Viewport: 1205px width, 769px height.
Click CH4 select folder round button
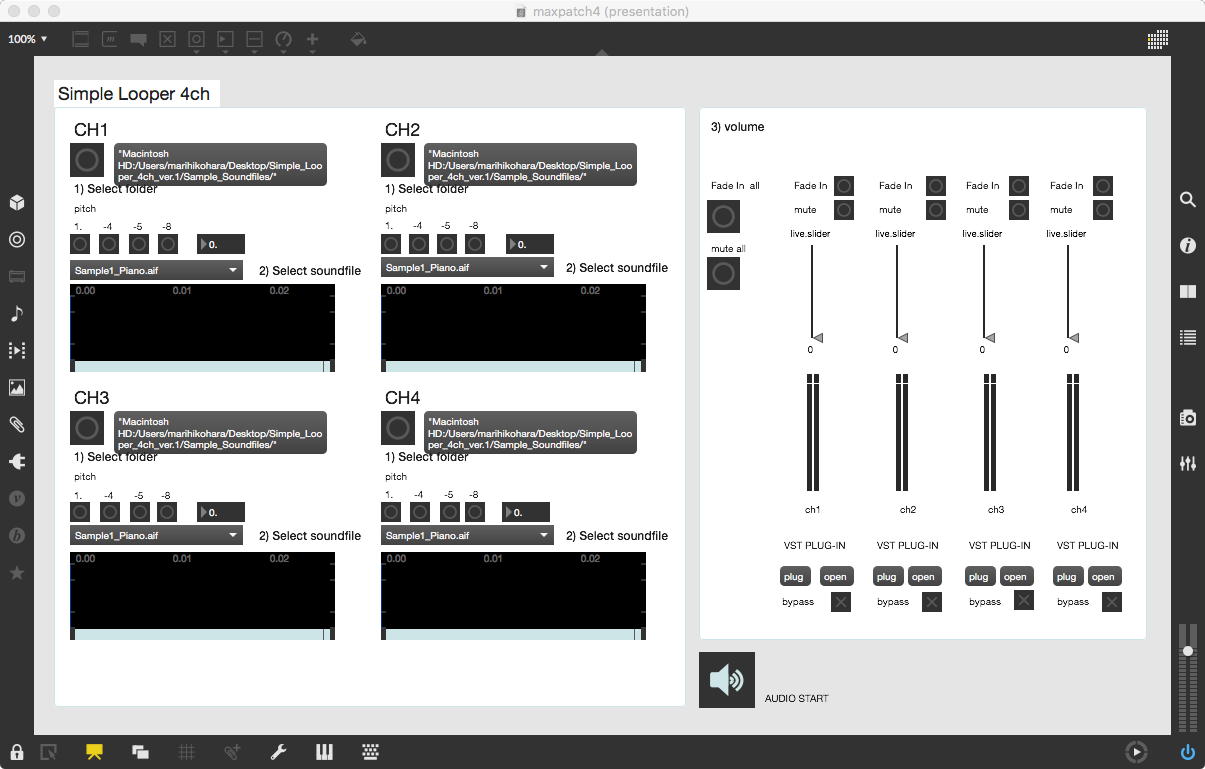click(398, 427)
